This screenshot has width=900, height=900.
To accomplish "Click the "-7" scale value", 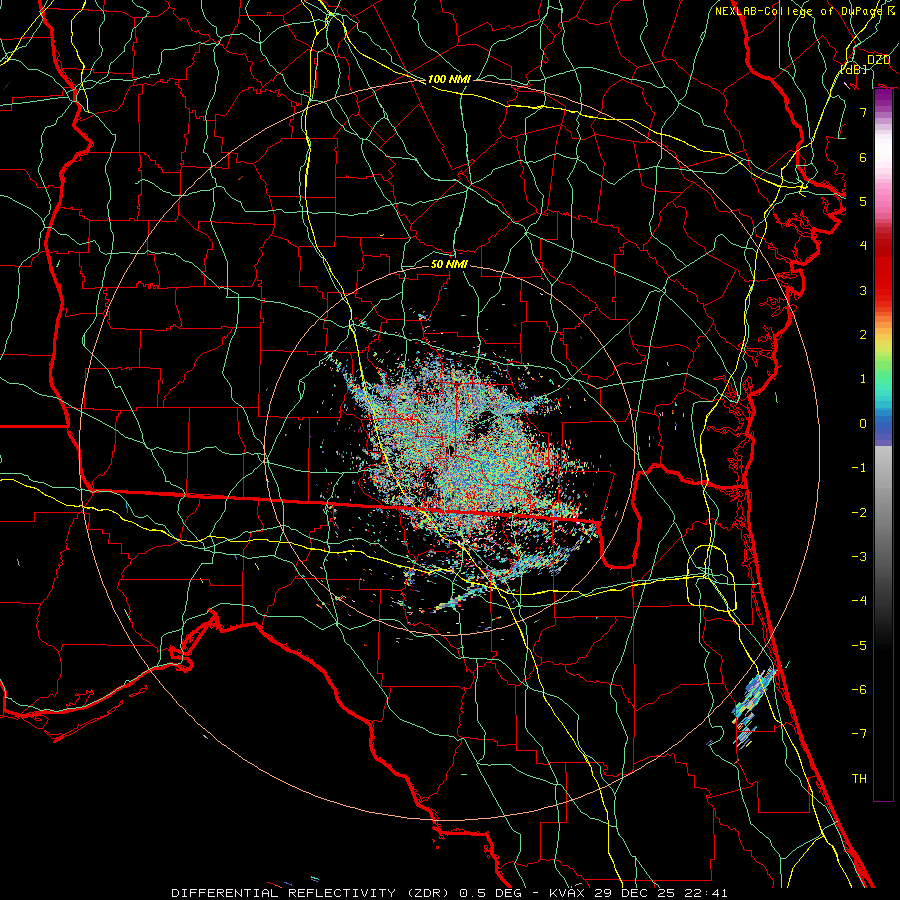I will (x=859, y=734).
